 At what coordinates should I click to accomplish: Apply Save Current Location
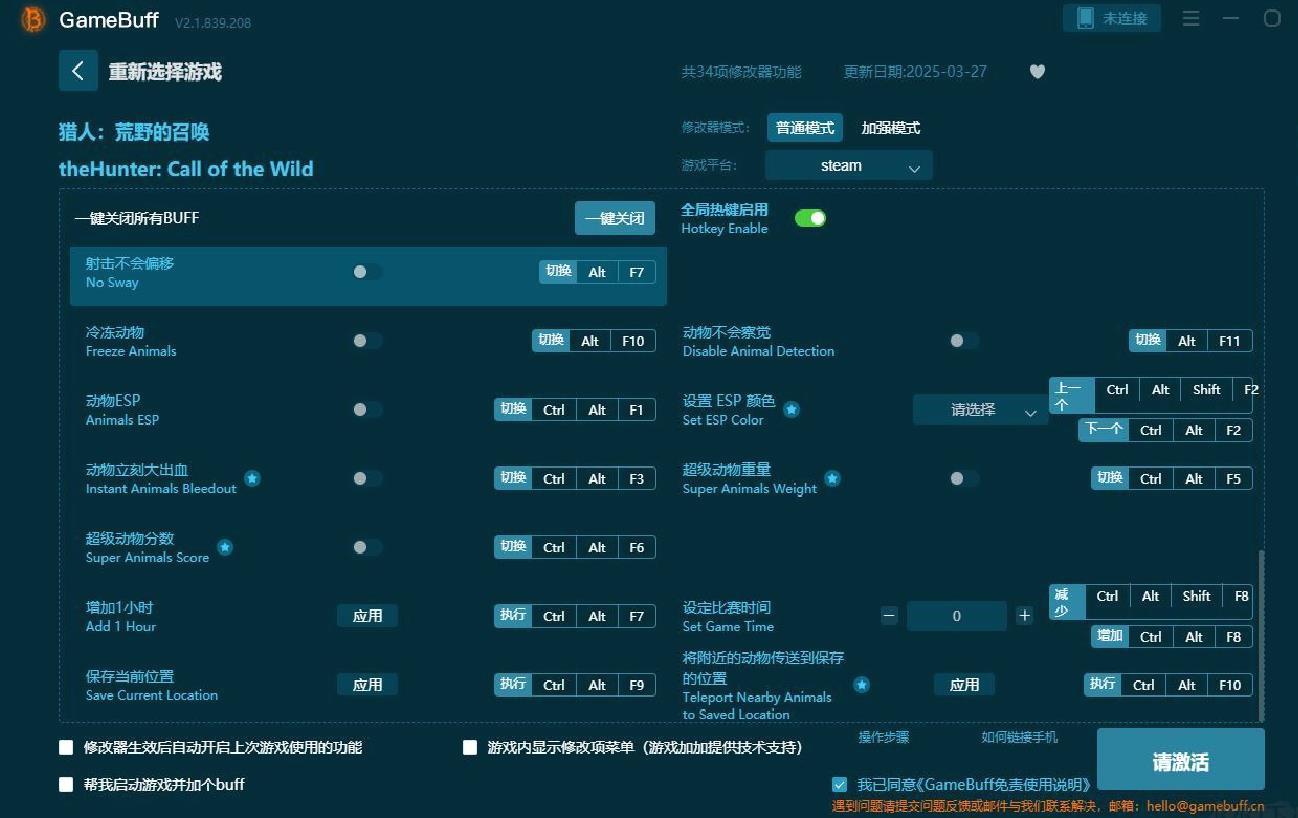367,685
